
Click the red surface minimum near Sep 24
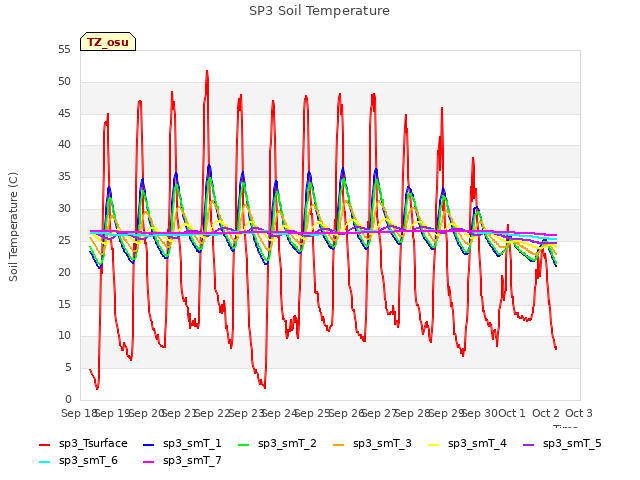pyautogui.click(x=264, y=387)
